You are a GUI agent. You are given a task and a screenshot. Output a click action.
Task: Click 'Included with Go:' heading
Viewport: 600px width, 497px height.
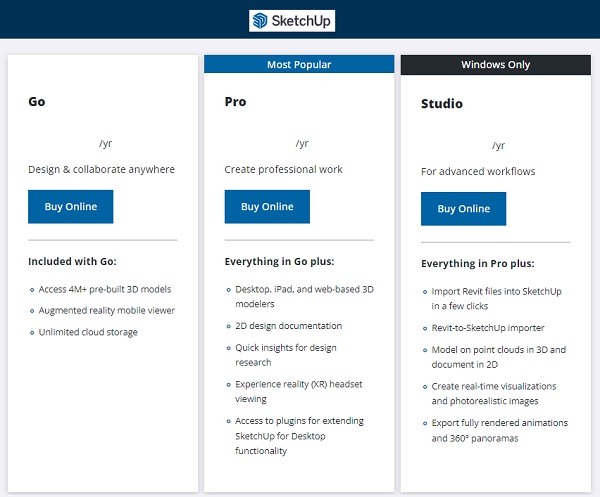coord(72,261)
